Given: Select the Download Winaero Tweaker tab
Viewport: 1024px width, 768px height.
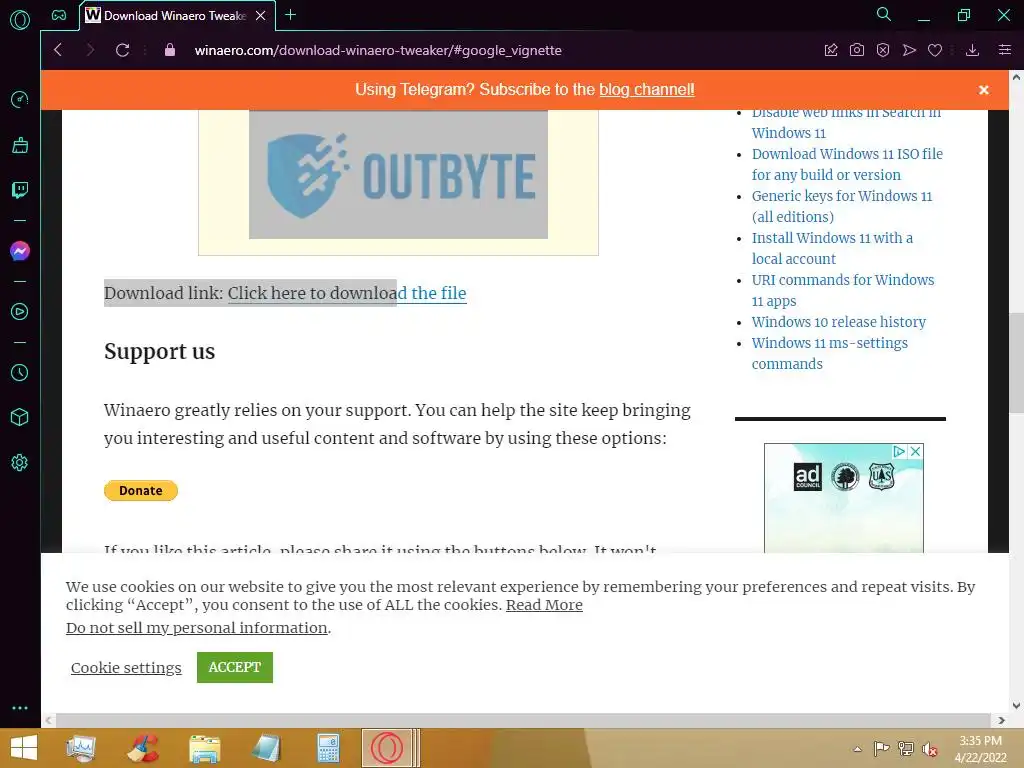Looking at the screenshot, I should click(176, 15).
